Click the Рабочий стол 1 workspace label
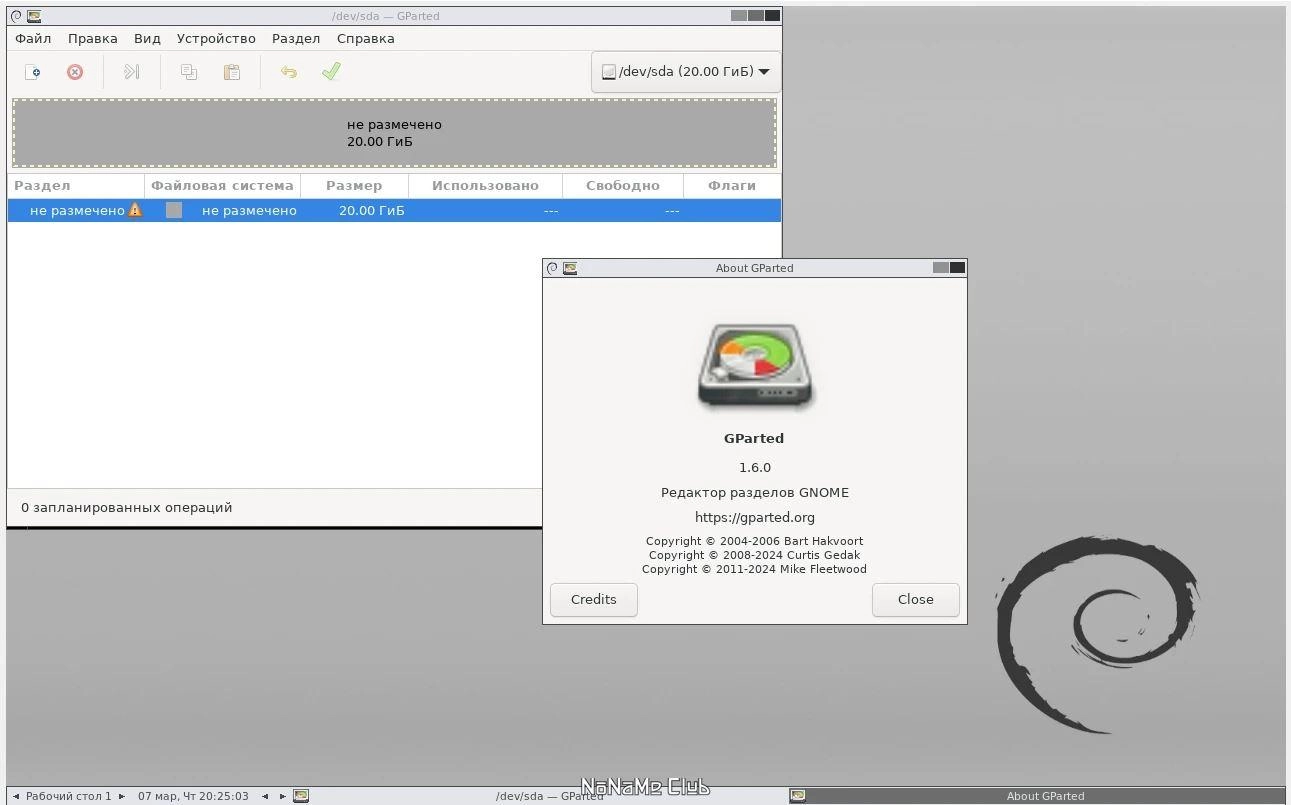Image resolution: width=1291 pixels, height=805 pixels. click(x=69, y=796)
